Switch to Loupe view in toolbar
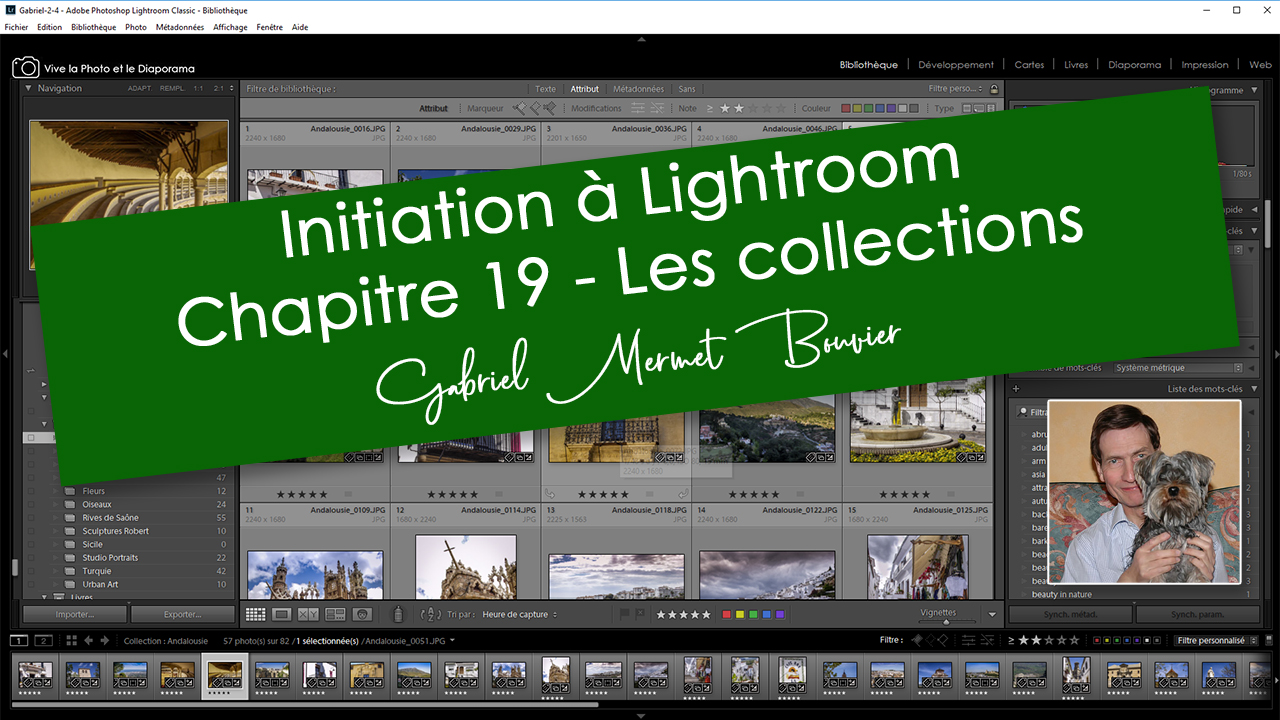This screenshot has width=1280, height=720. click(x=282, y=615)
